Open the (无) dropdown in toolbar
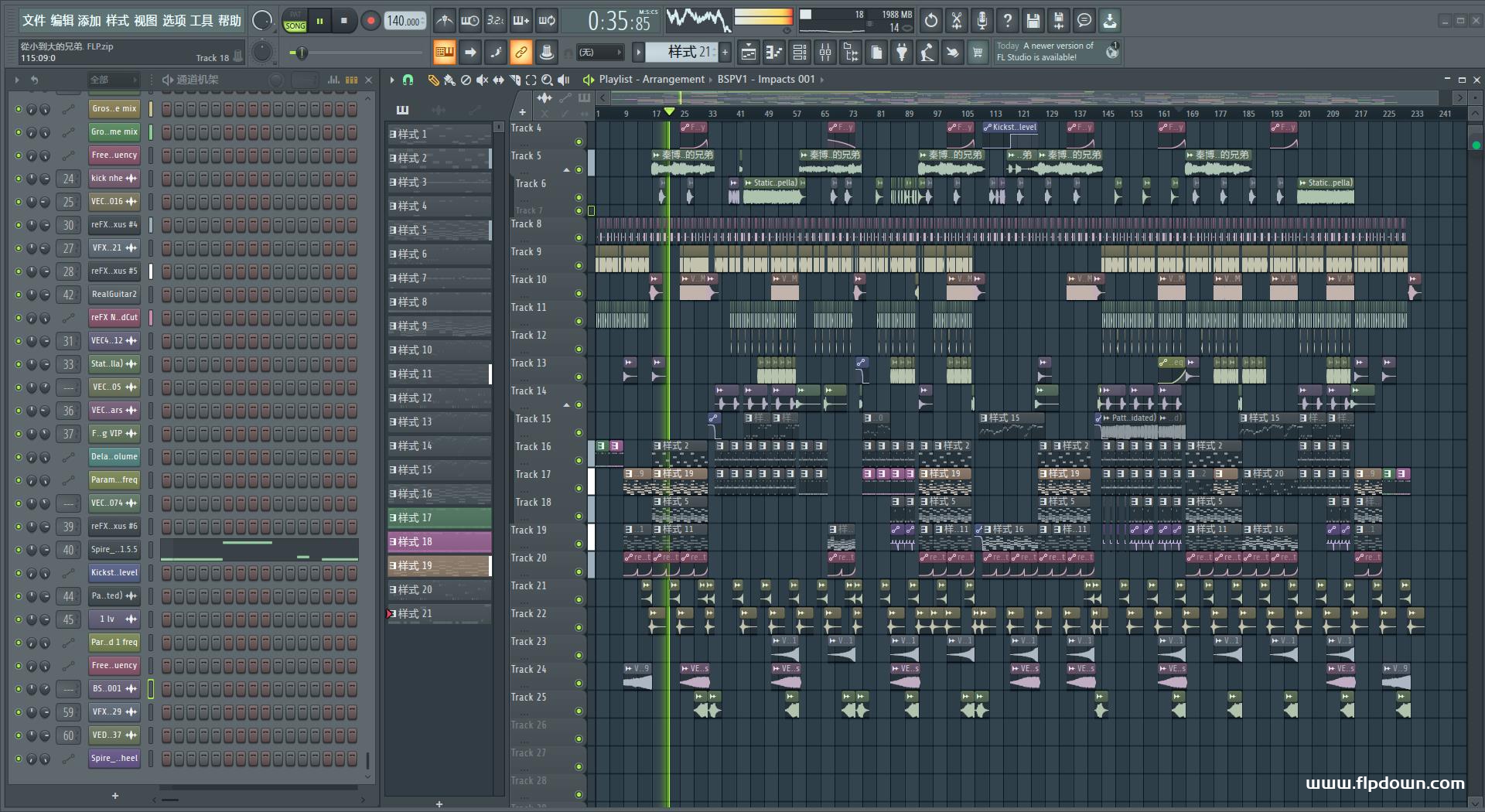The image size is (1485, 812). 600,53
